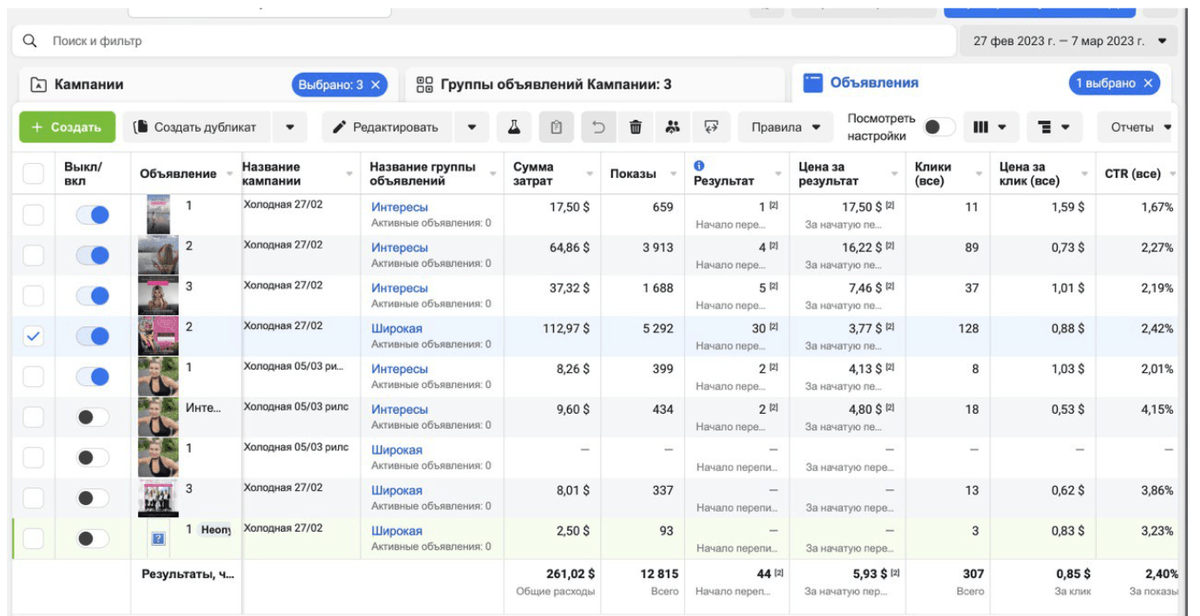
Task: Turn on the ad switch in the 8,01 $ row
Action: click(x=93, y=498)
